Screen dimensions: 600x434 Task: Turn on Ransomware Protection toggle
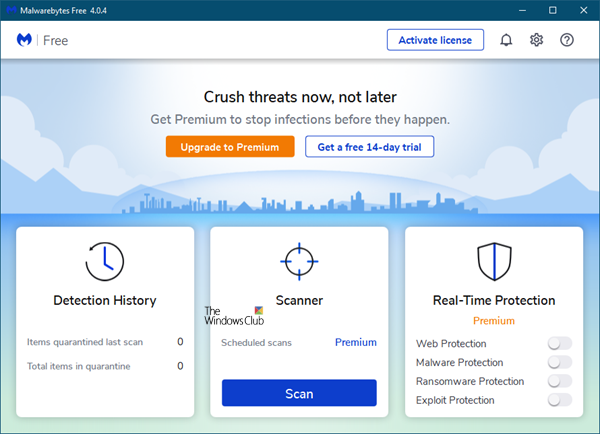point(559,381)
